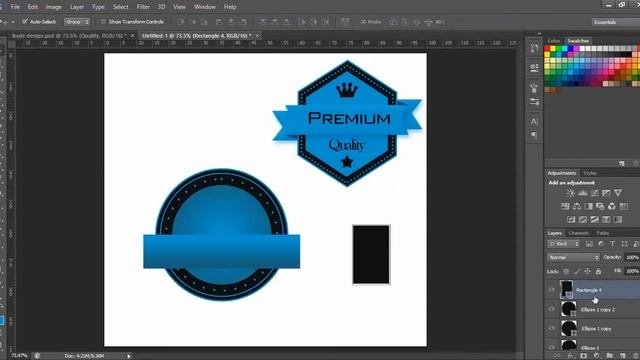Open the Window menu

204,7
